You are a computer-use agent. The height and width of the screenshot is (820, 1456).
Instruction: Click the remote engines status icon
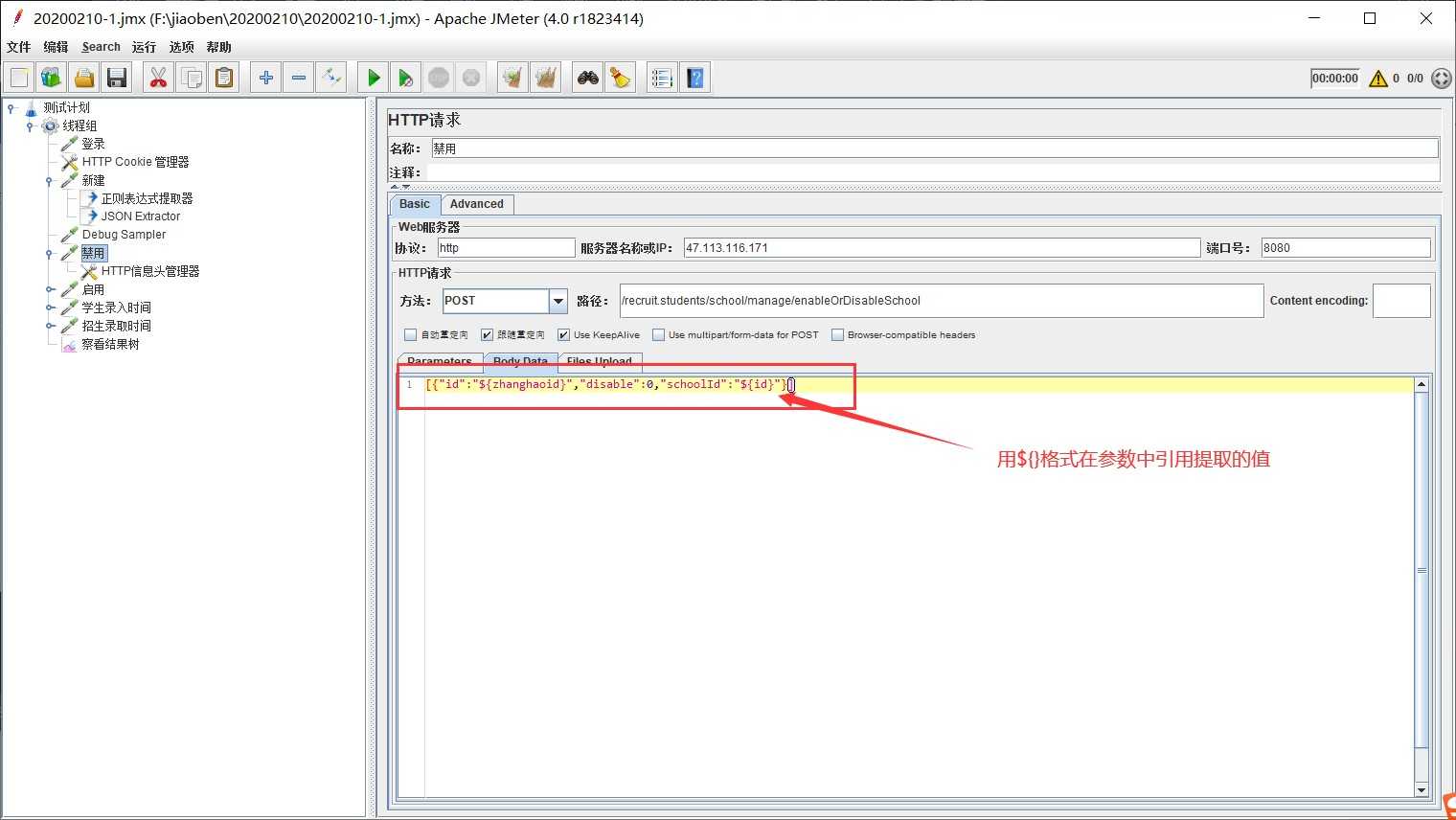(1442, 79)
